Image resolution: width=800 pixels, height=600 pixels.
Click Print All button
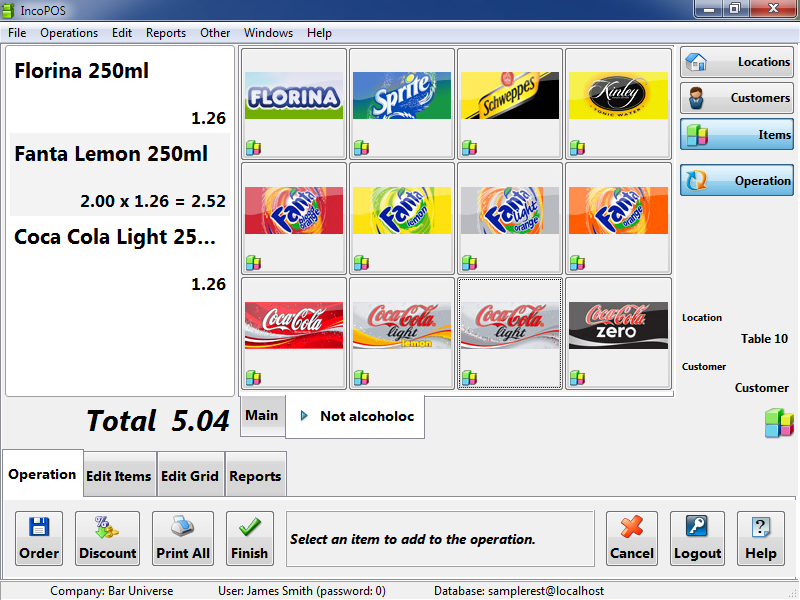(x=183, y=539)
